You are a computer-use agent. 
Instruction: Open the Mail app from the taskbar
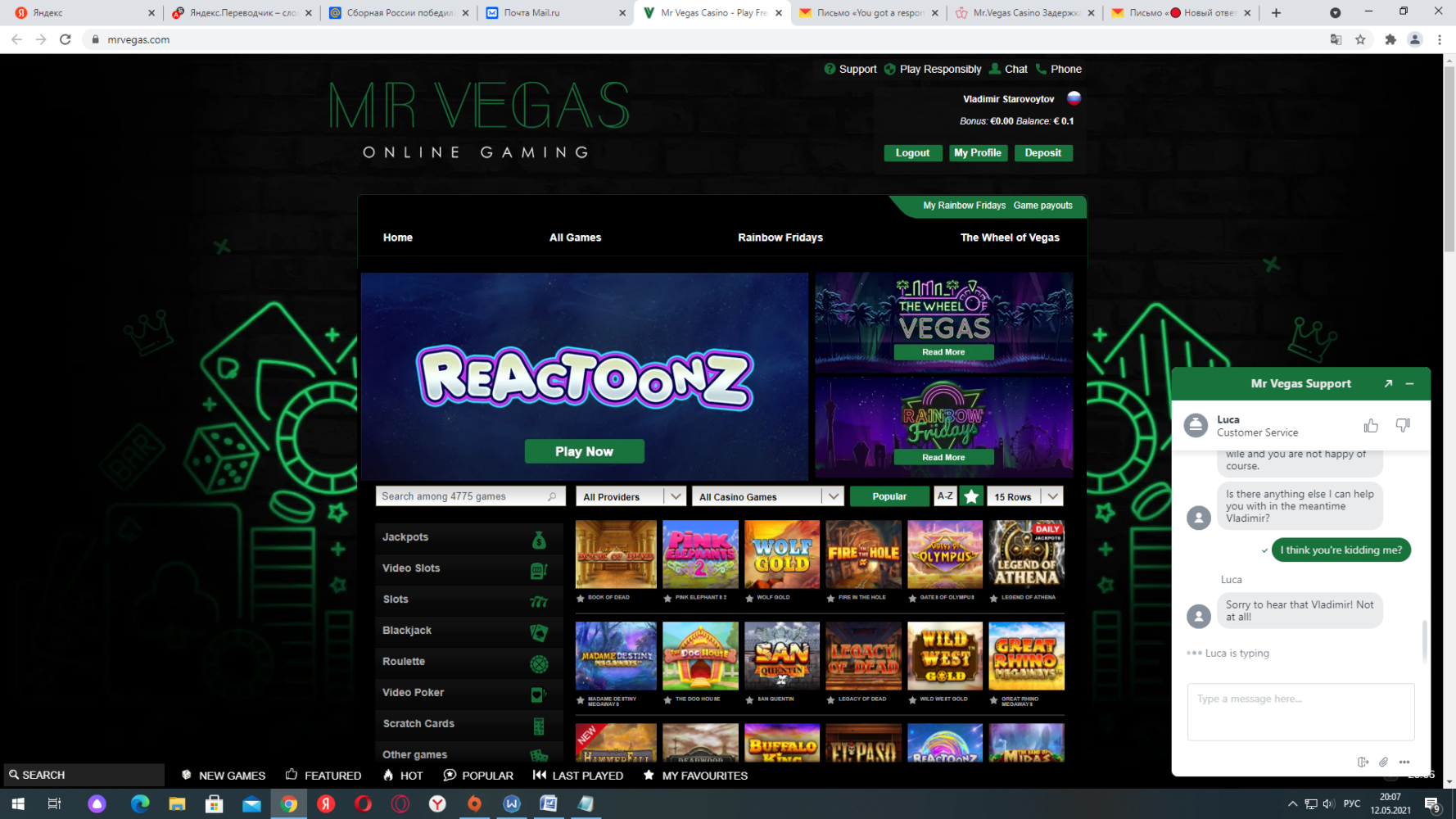pyautogui.click(x=251, y=804)
